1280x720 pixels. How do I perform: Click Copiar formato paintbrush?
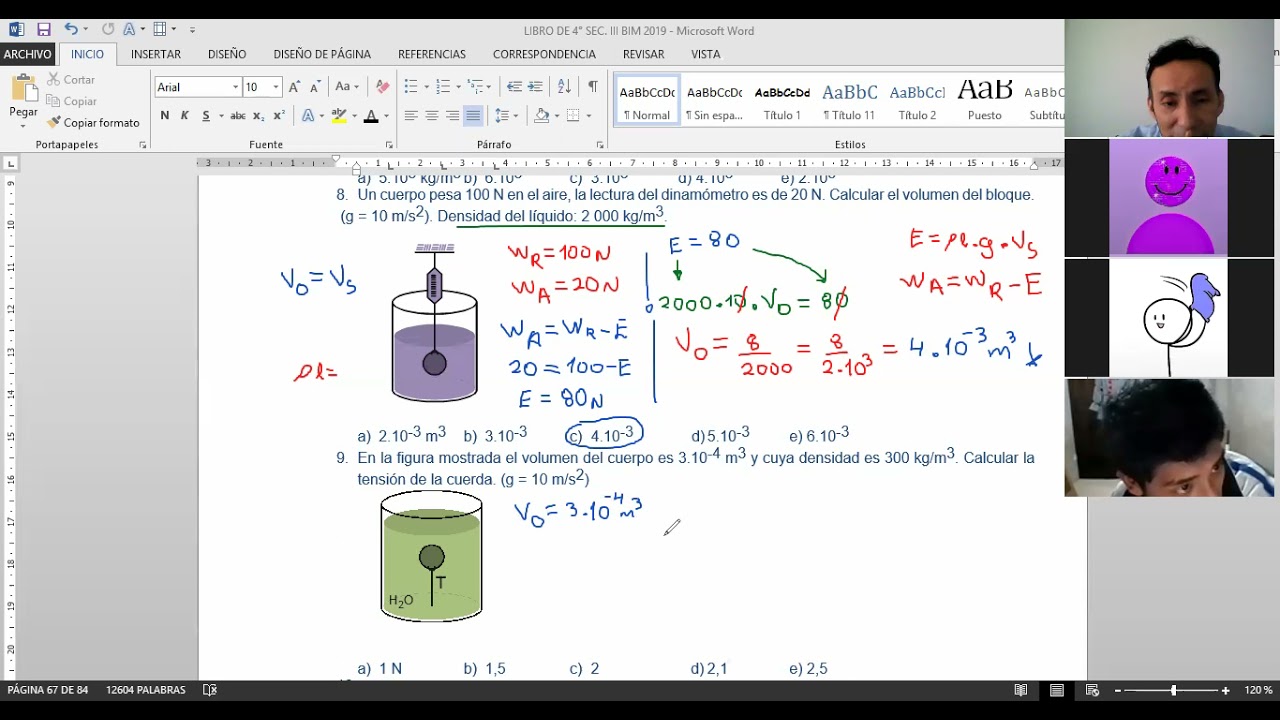click(92, 123)
